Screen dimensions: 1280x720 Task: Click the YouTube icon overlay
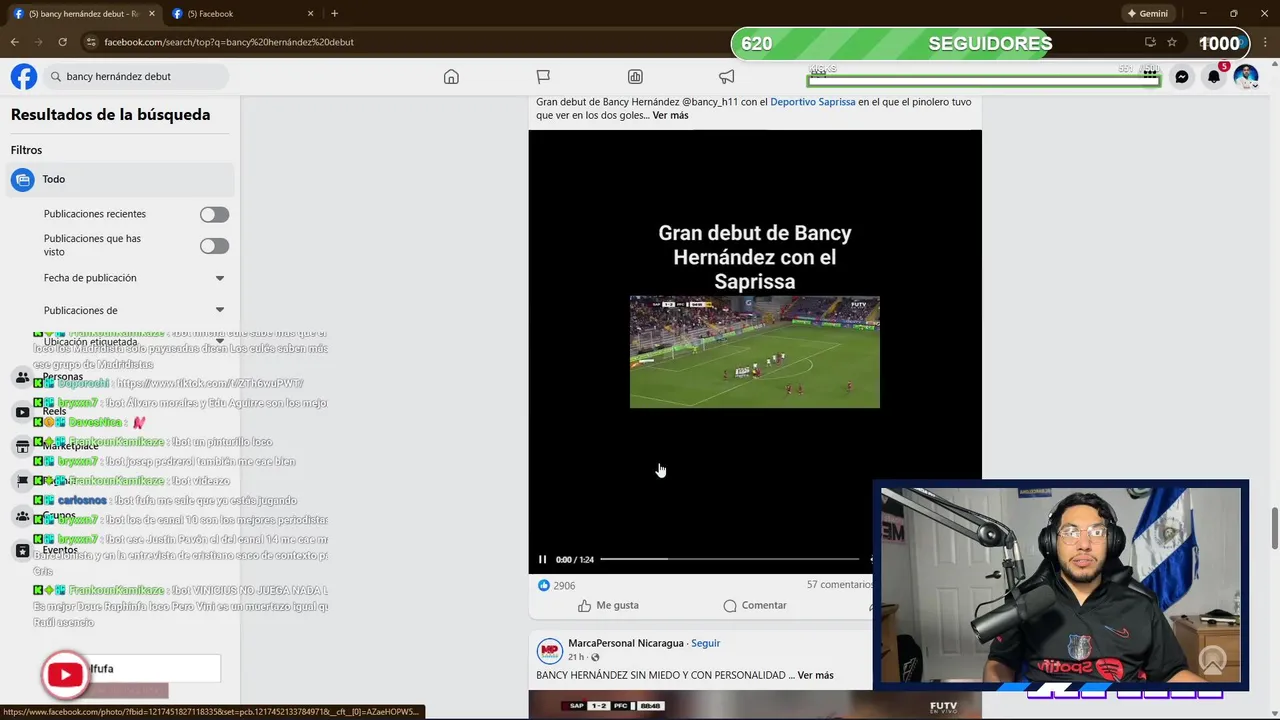[66, 675]
